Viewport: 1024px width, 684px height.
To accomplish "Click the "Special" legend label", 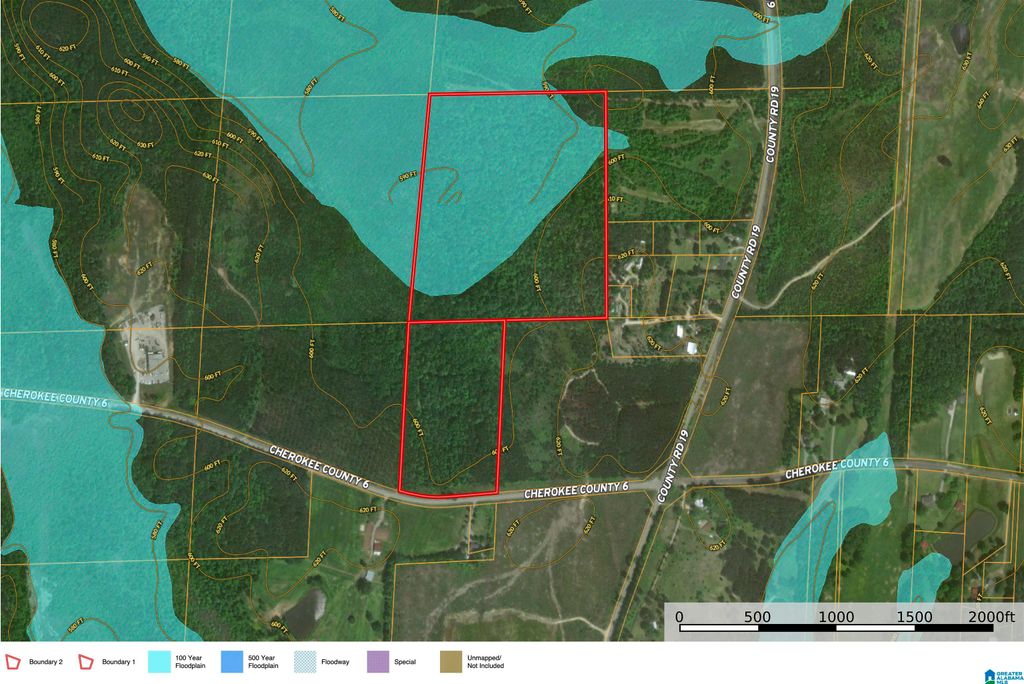I will click(x=405, y=662).
